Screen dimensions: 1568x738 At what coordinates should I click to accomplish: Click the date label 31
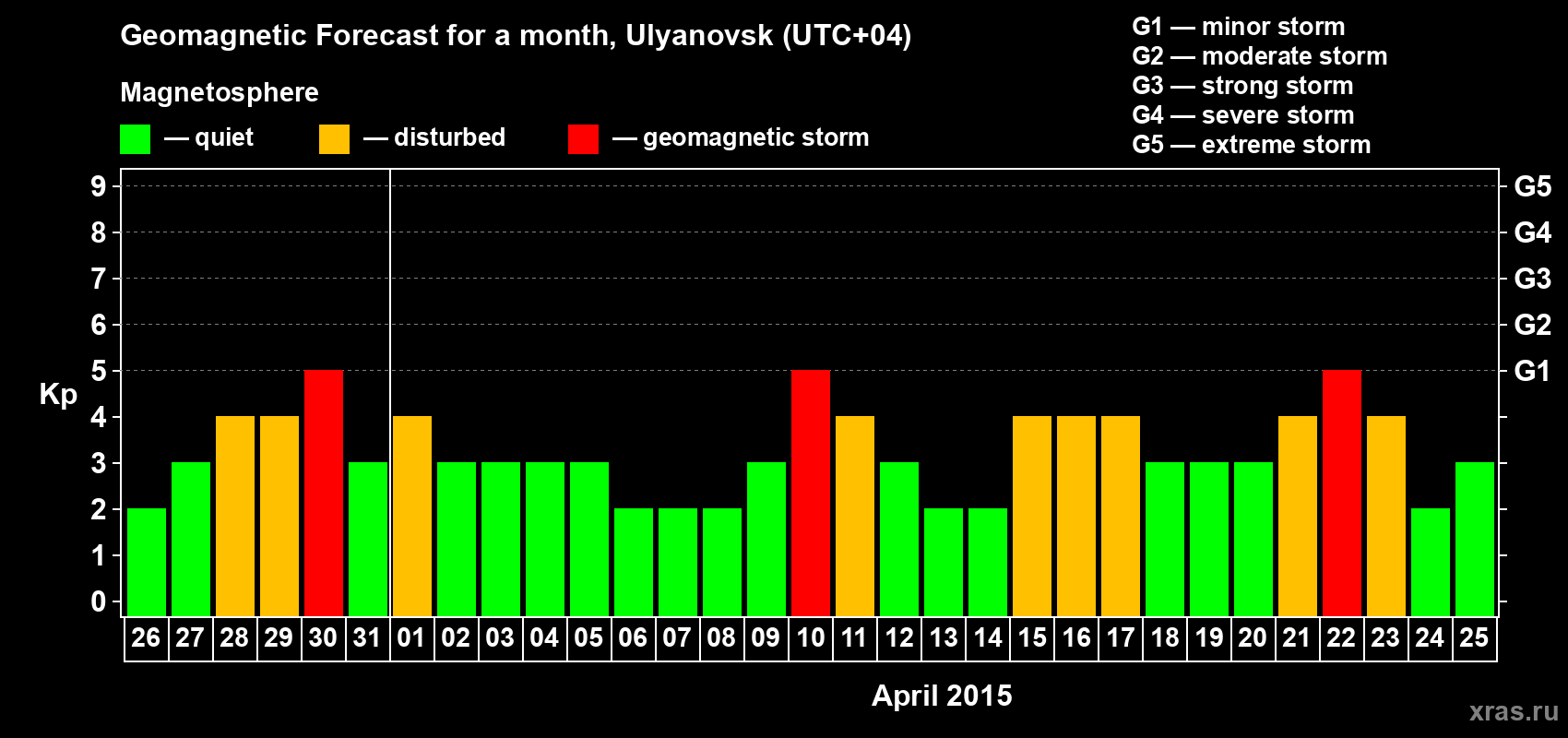[367, 638]
